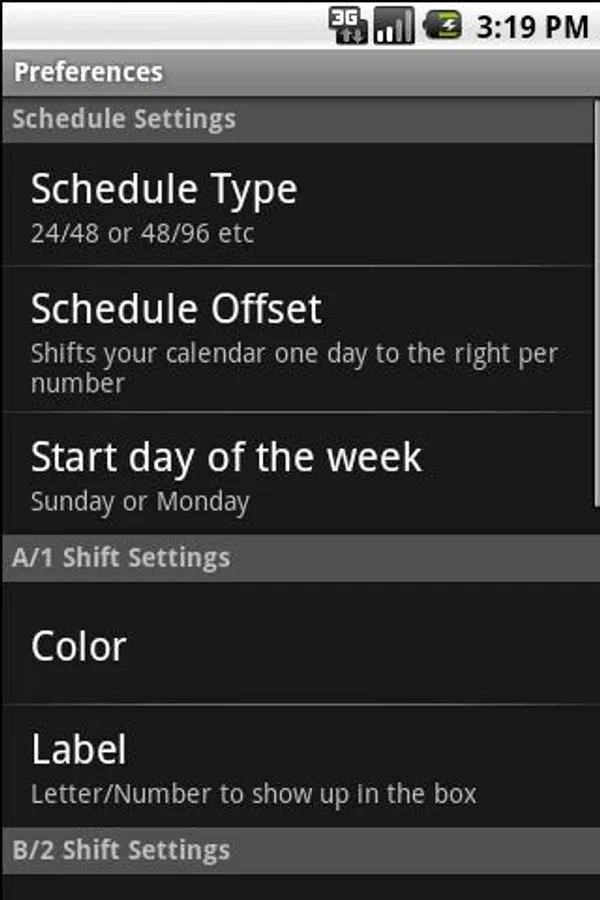
Task: Tap 'Letter/Number to show up' description
Action: tap(253, 794)
